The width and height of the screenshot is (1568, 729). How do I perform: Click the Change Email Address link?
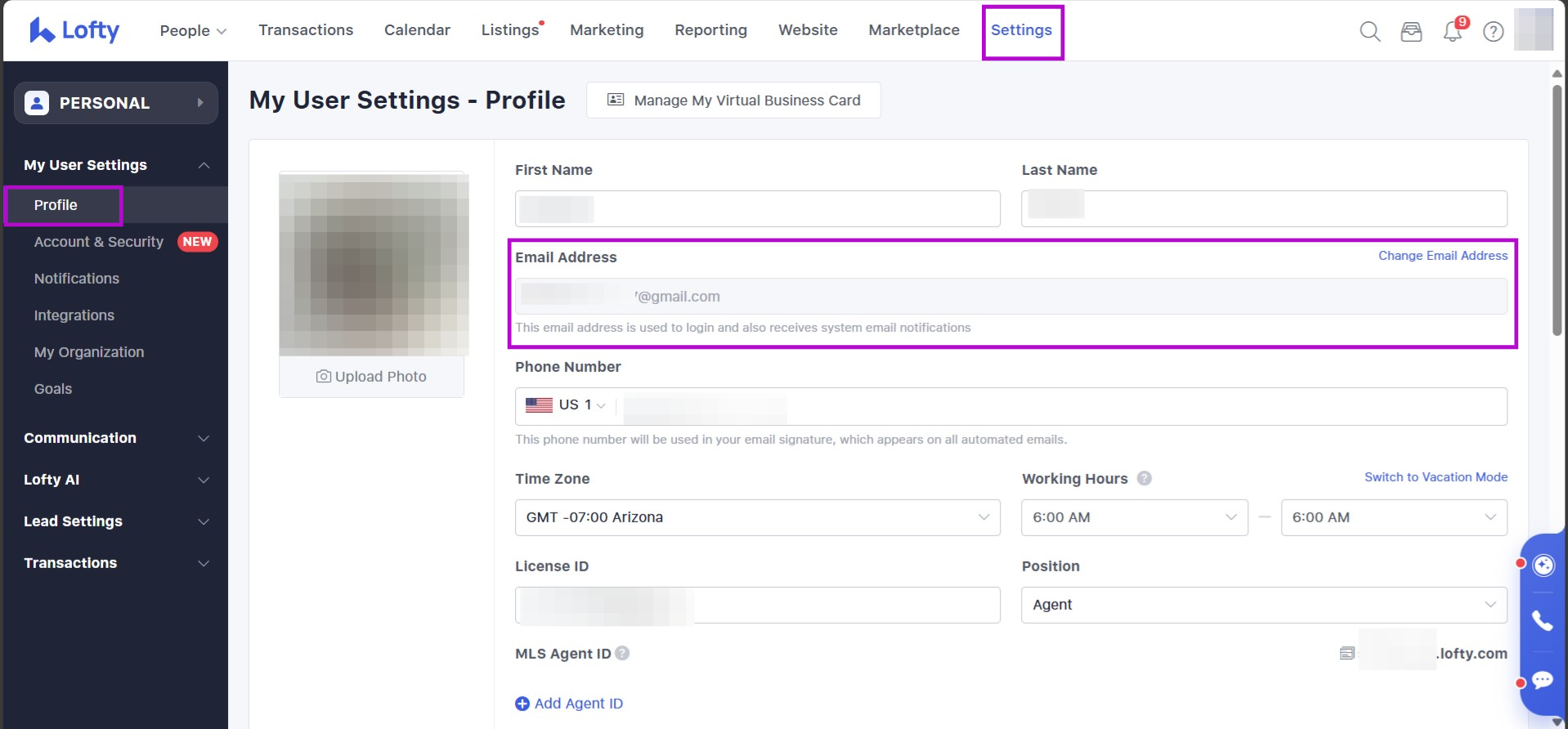click(x=1442, y=256)
